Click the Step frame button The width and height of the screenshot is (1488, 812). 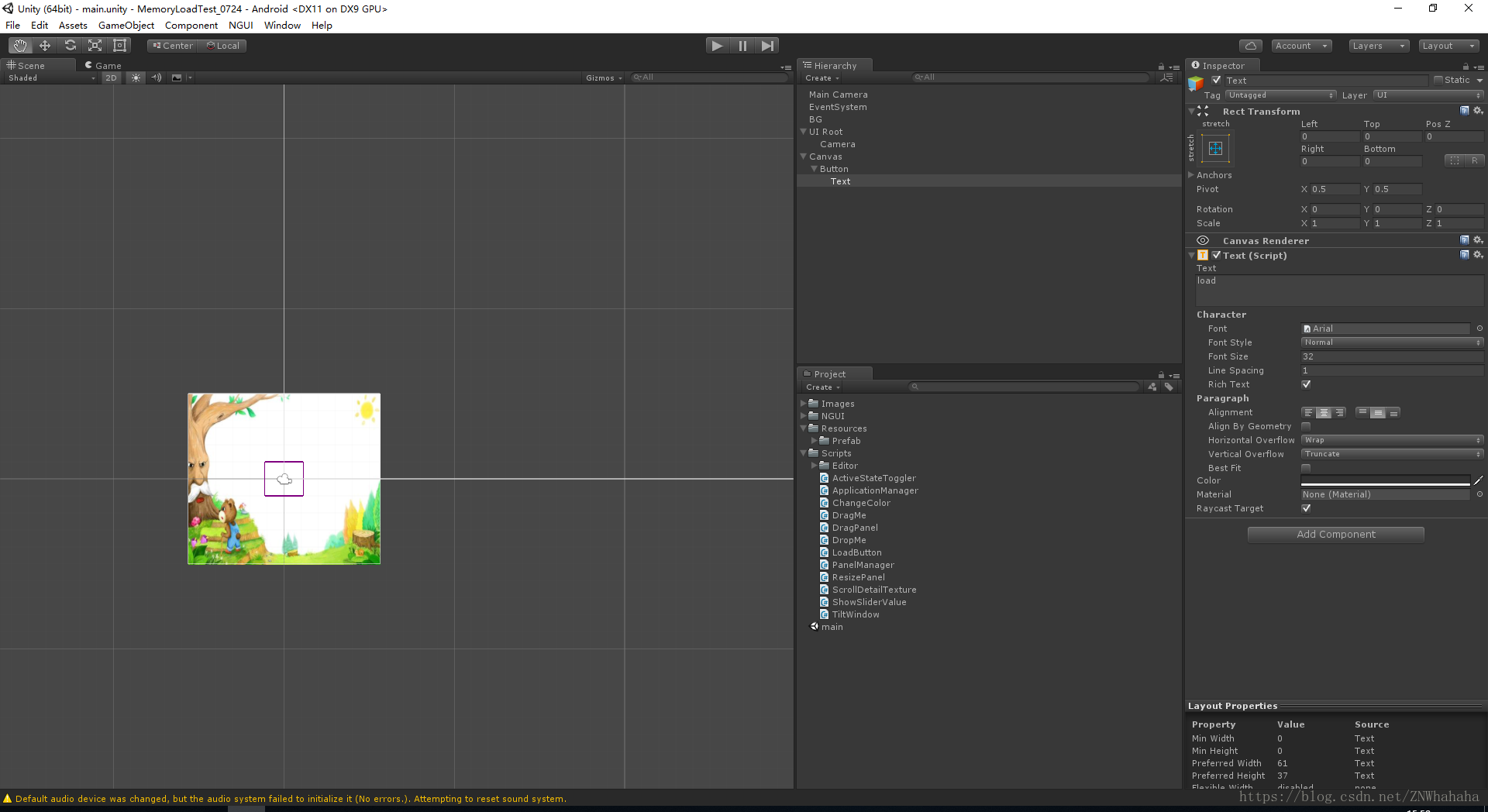coord(767,46)
